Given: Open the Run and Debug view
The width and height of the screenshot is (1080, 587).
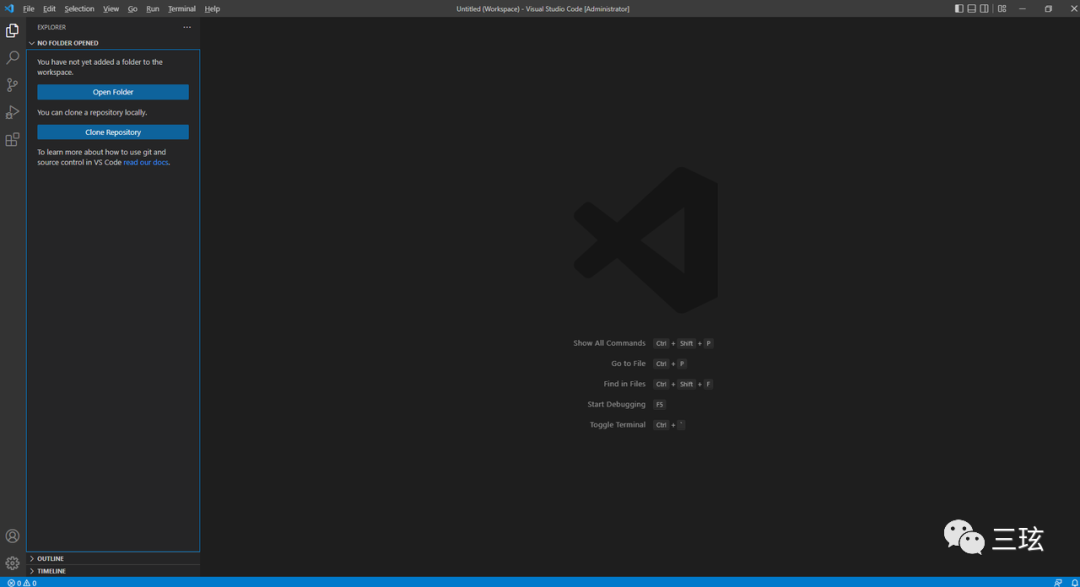Looking at the screenshot, I should click(12, 112).
